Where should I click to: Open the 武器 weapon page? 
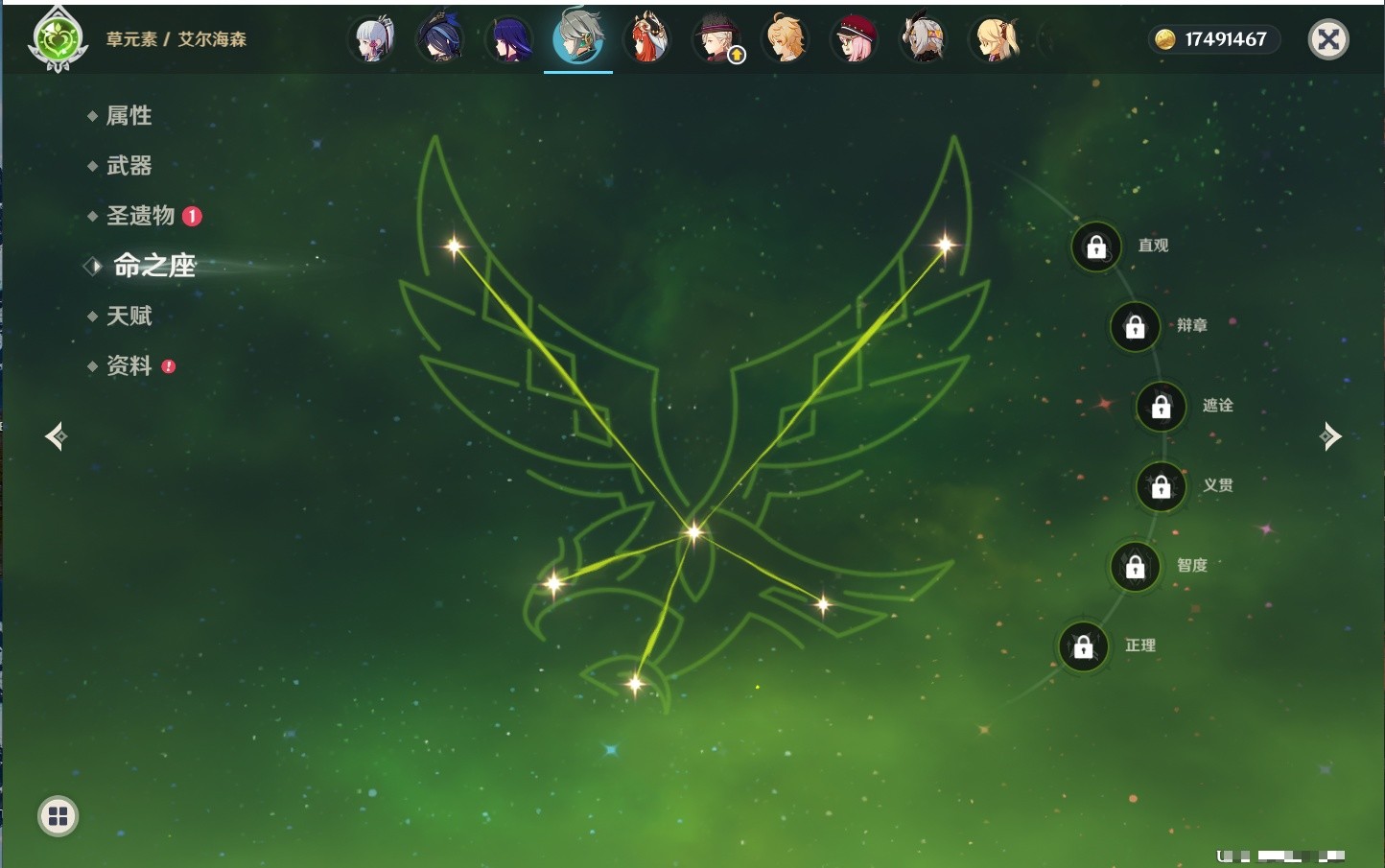[x=129, y=166]
